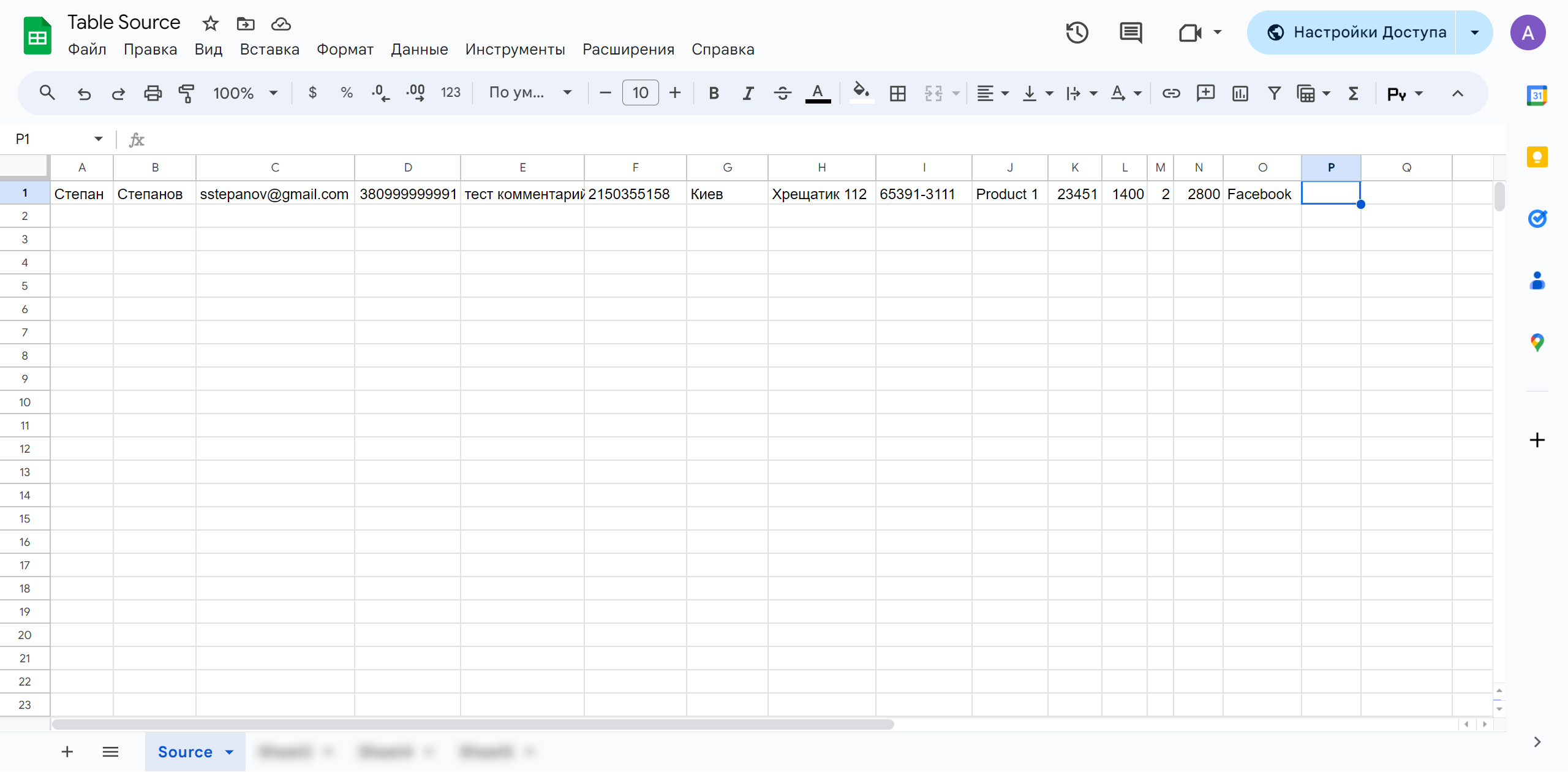Open the Правка menu
The image size is (1568, 772).
150,49
